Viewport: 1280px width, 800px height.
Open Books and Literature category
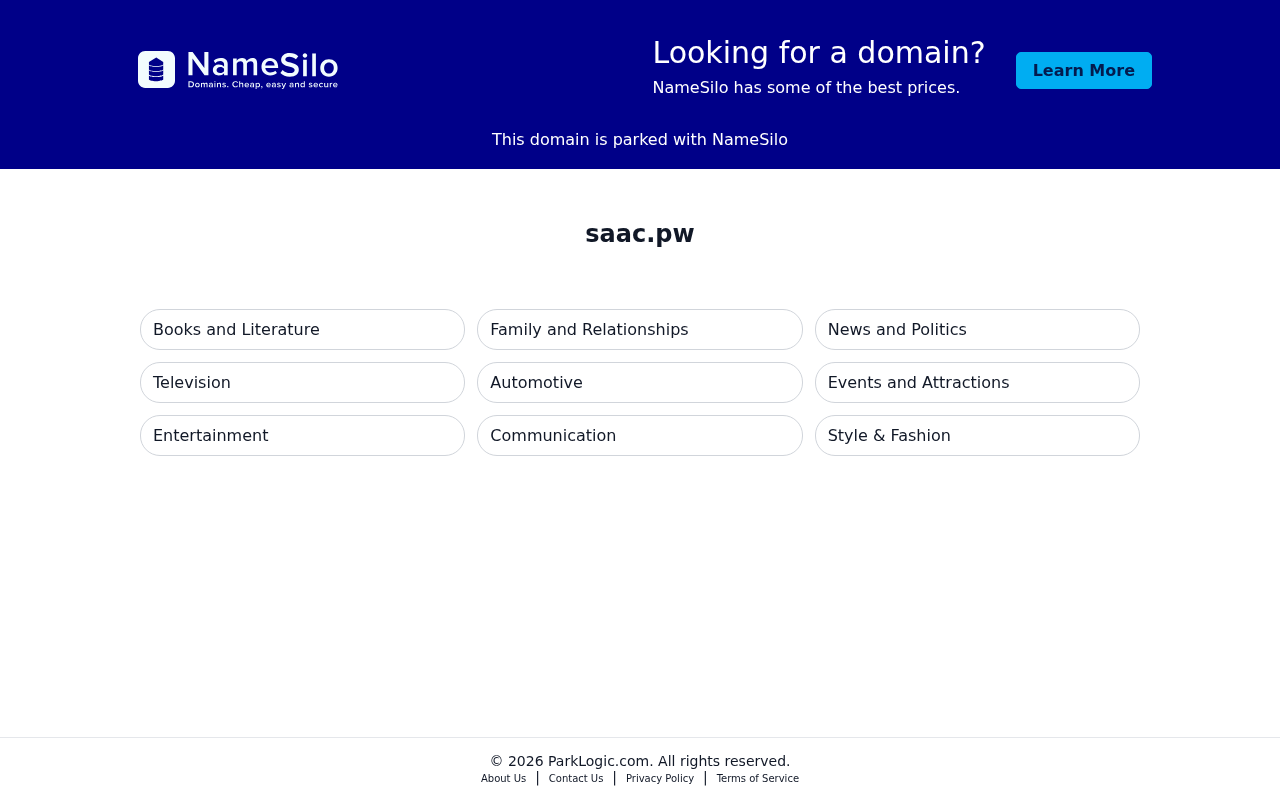click(x=302, y=330)
